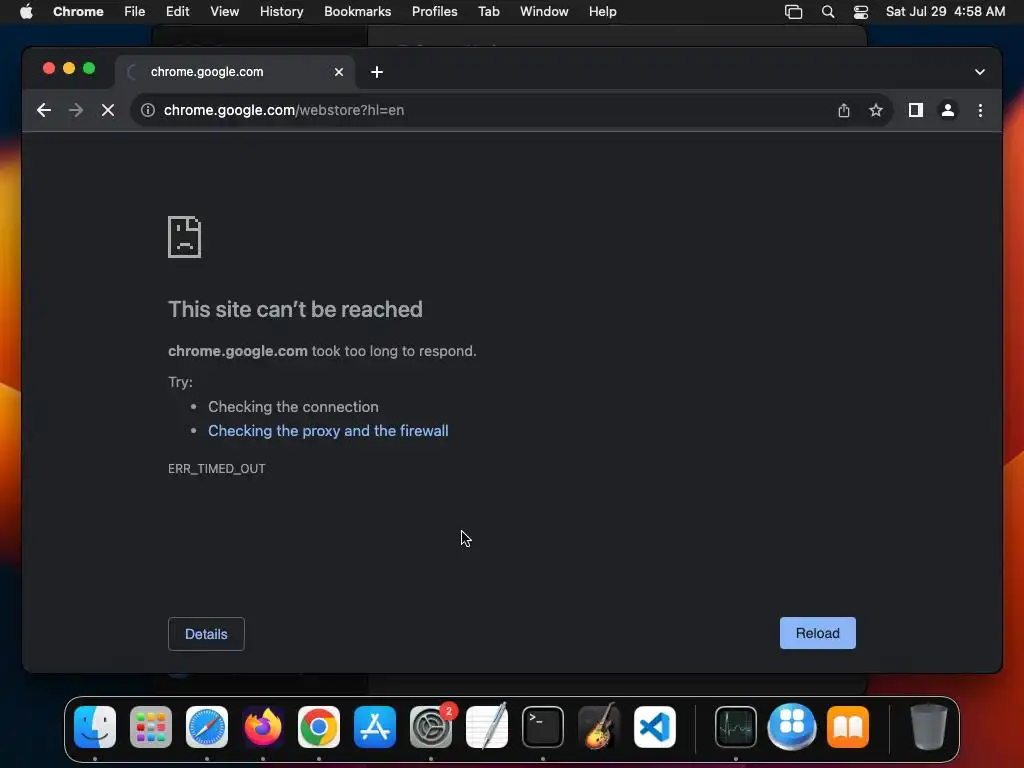
Task: Open Chrome three-dot menu
Action: tap(980, 110)
